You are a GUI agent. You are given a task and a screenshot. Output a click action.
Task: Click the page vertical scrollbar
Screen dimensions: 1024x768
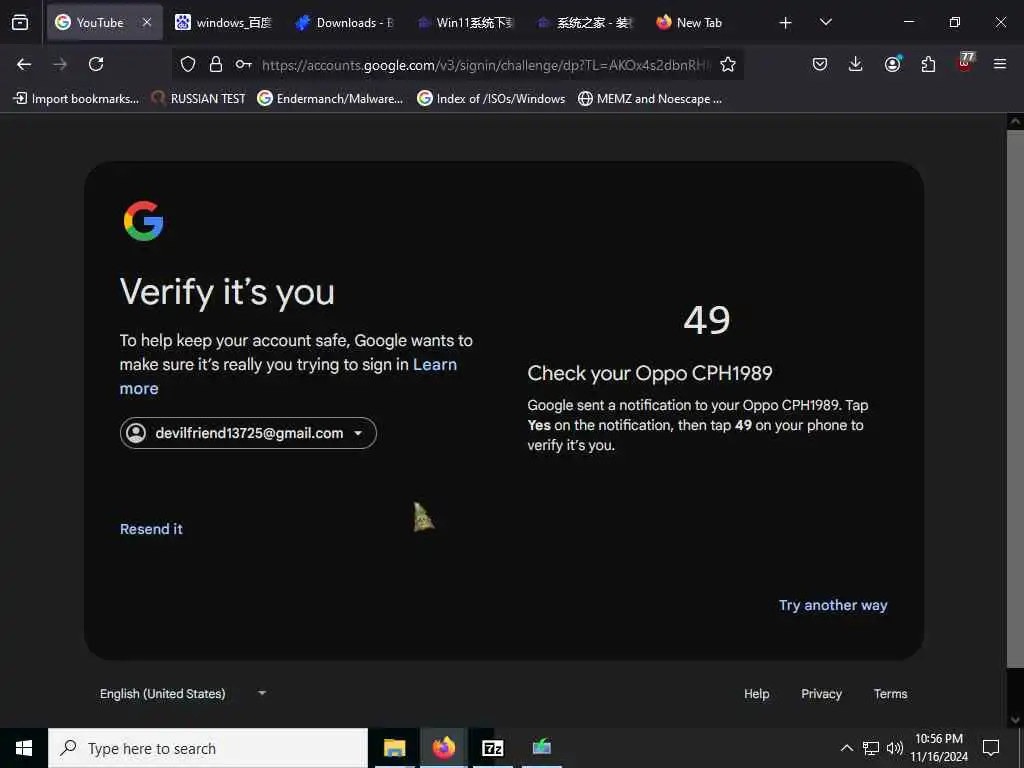[x=1015, y=398]
